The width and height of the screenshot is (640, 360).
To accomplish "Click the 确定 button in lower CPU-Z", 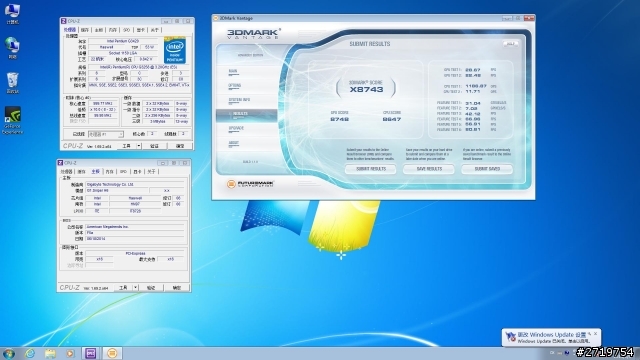I will coord(177,288).
